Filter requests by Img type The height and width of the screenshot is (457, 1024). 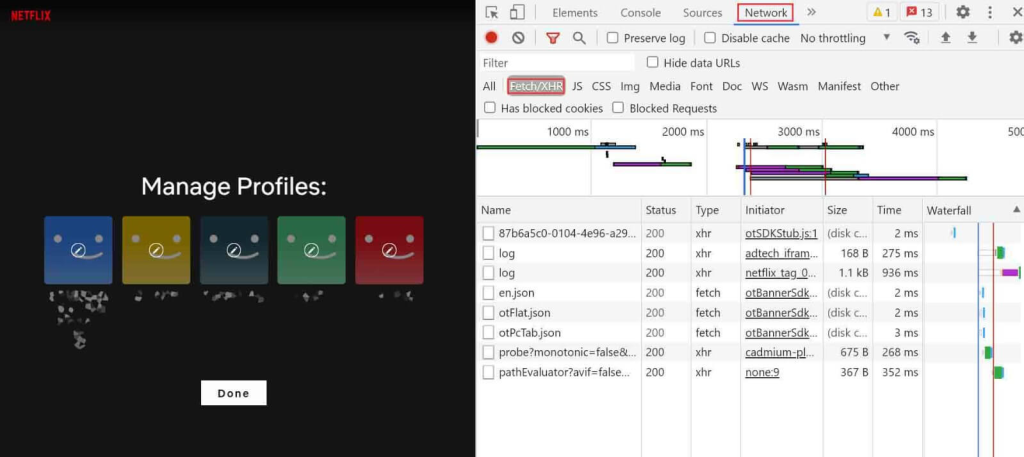click(630, 86)
